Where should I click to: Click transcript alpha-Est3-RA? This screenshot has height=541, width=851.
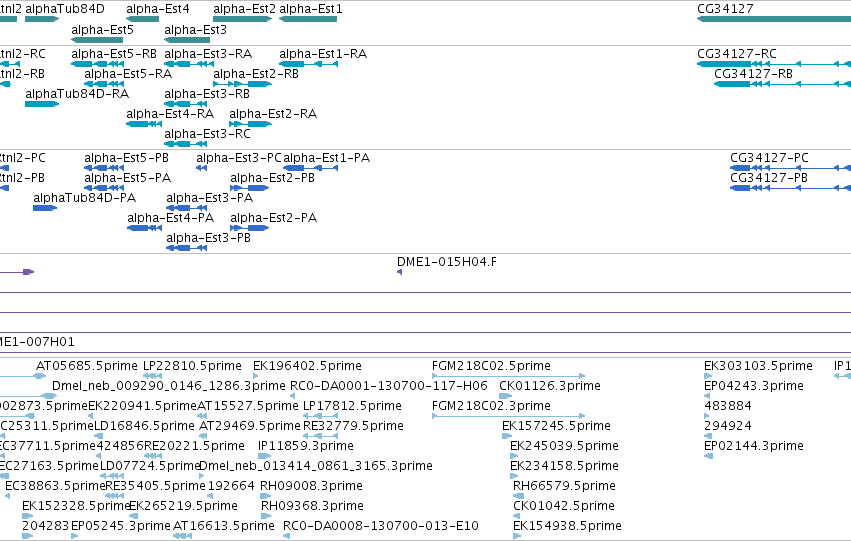pos(189,64)
